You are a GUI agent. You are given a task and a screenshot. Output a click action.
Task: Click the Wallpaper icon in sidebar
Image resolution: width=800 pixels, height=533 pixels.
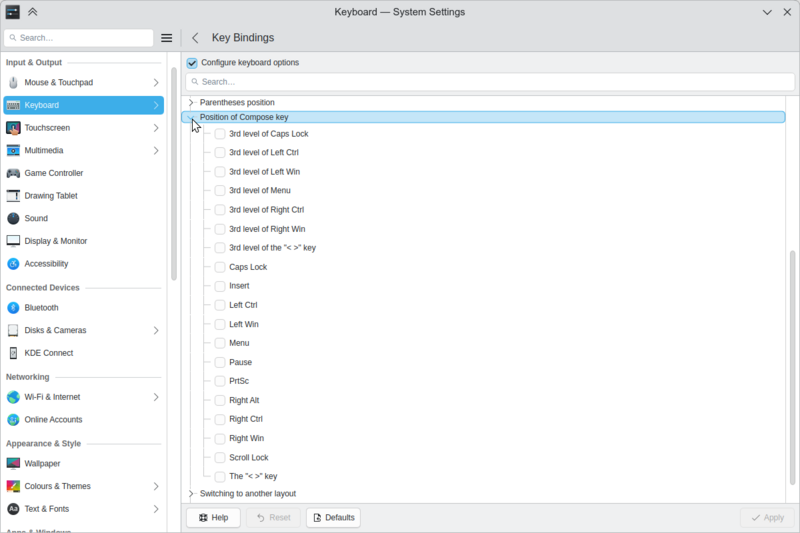[14, 463]
